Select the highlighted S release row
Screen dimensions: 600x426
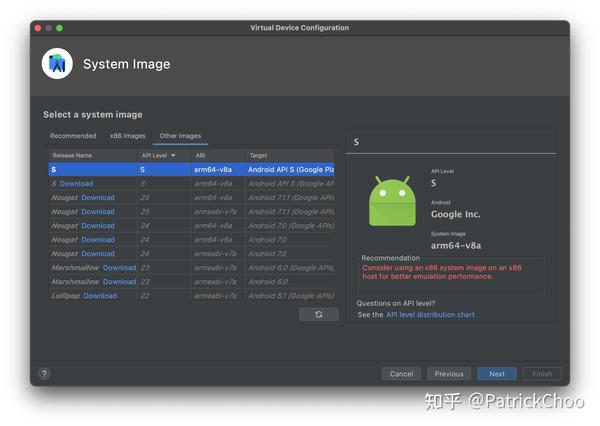(x=191, y=170)
